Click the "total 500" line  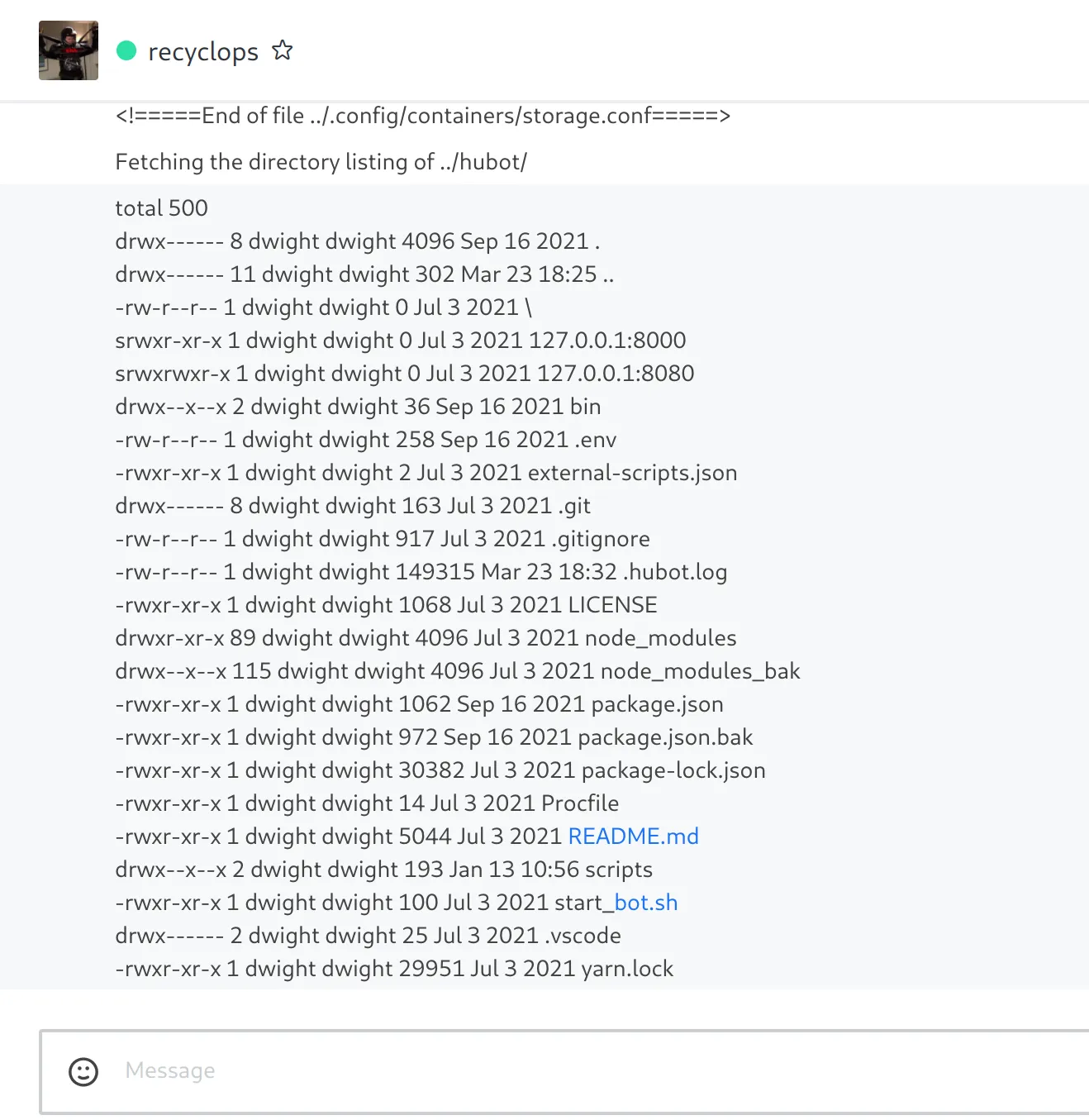click(161, 208)
